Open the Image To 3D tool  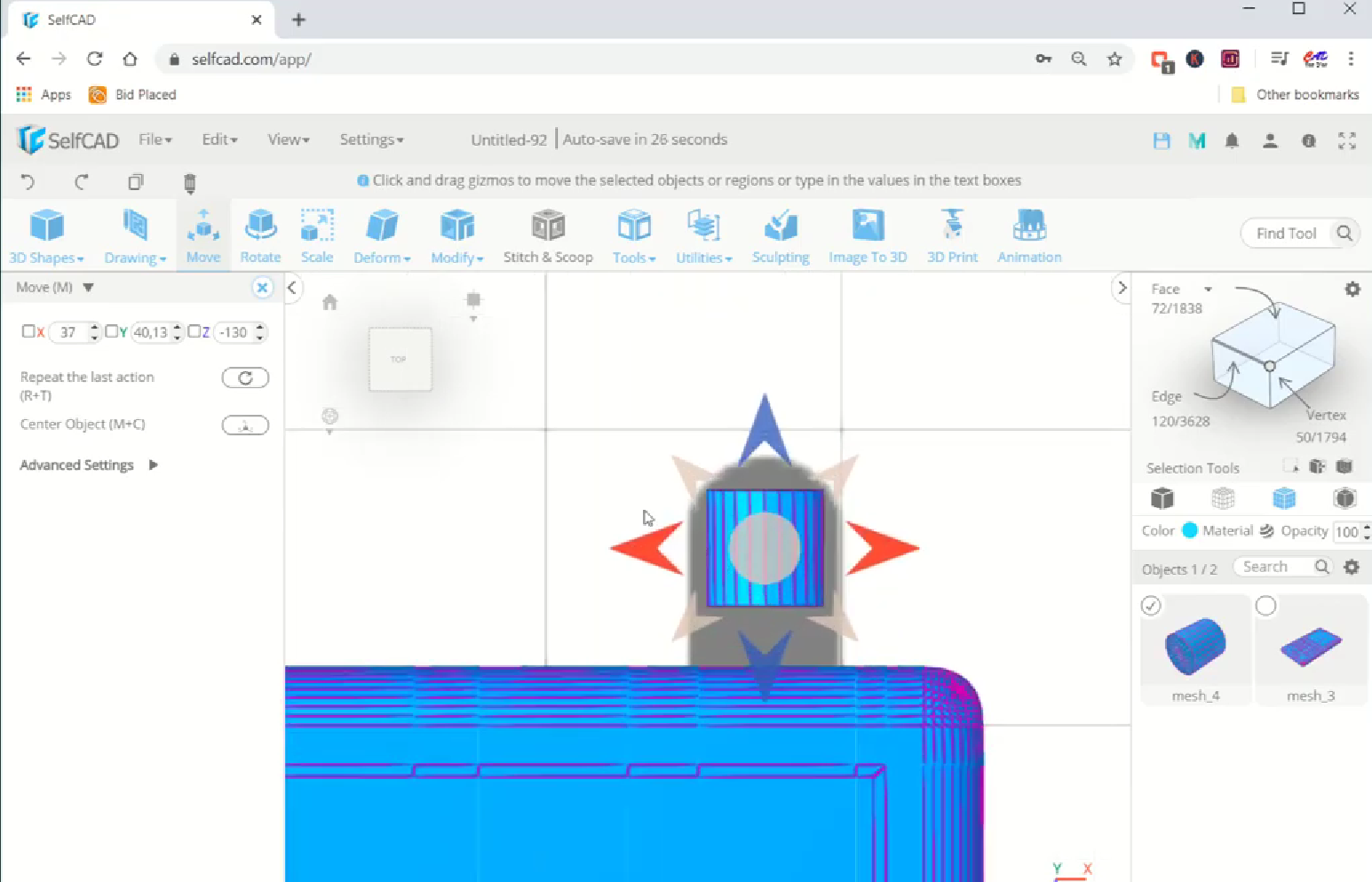(x=868, y=235)
